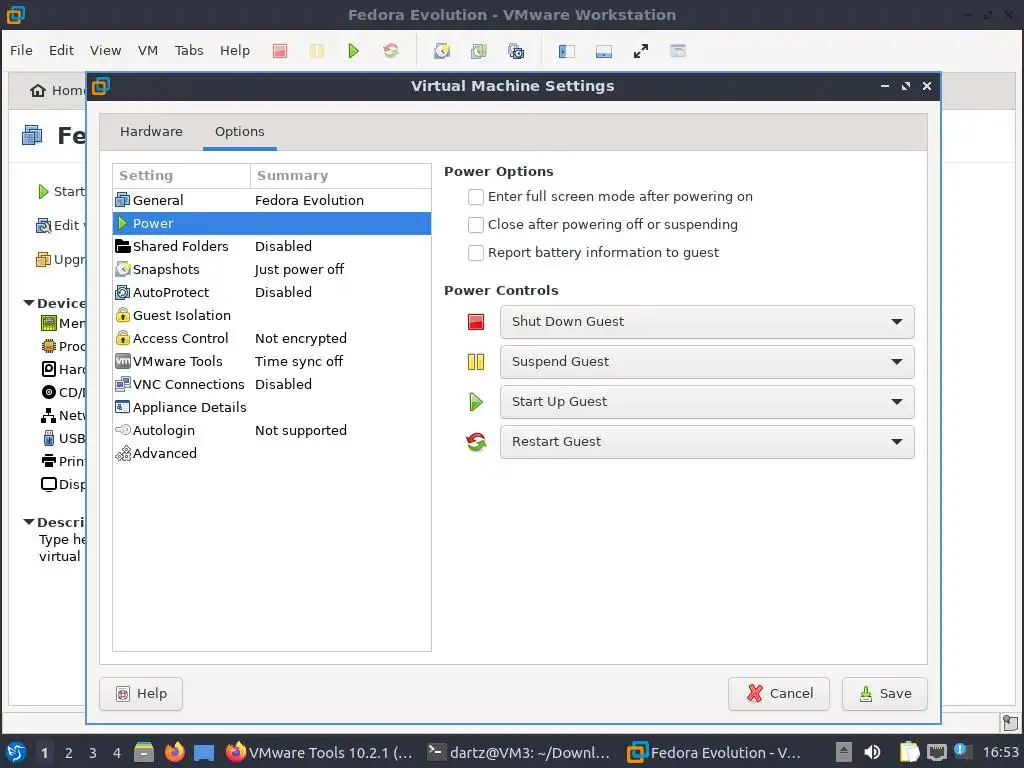Check Close after powering off or suspending
The width and height of the screenshot is (1024, 768).
coord(476,225)
